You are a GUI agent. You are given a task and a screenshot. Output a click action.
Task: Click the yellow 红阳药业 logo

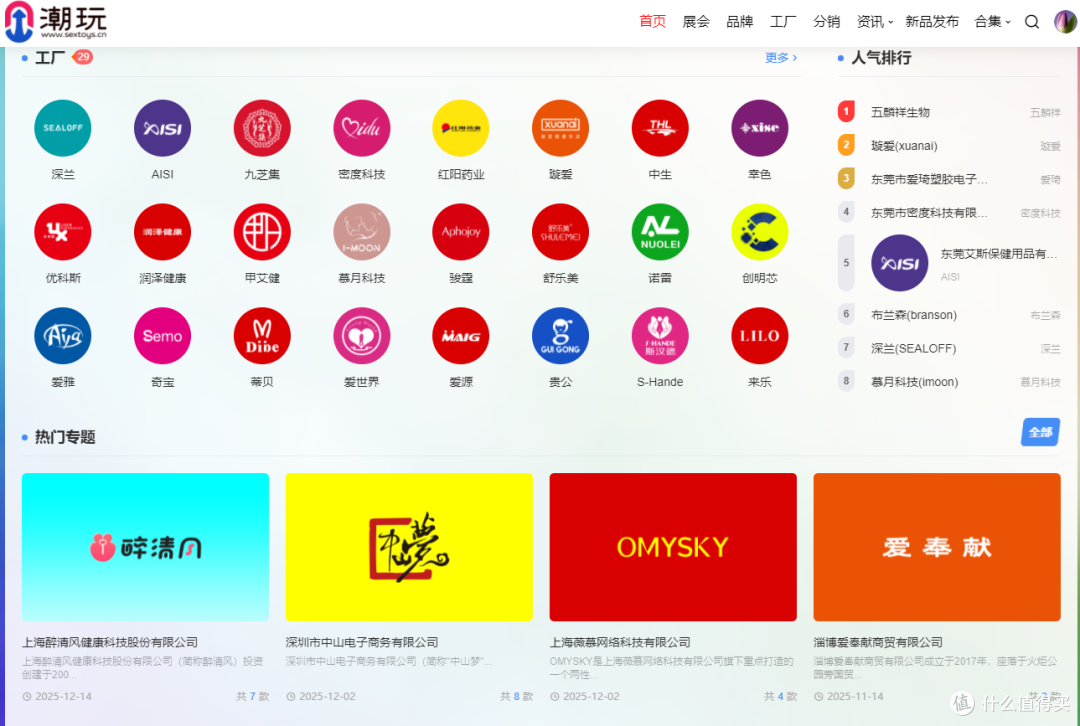tap(461, 128)
